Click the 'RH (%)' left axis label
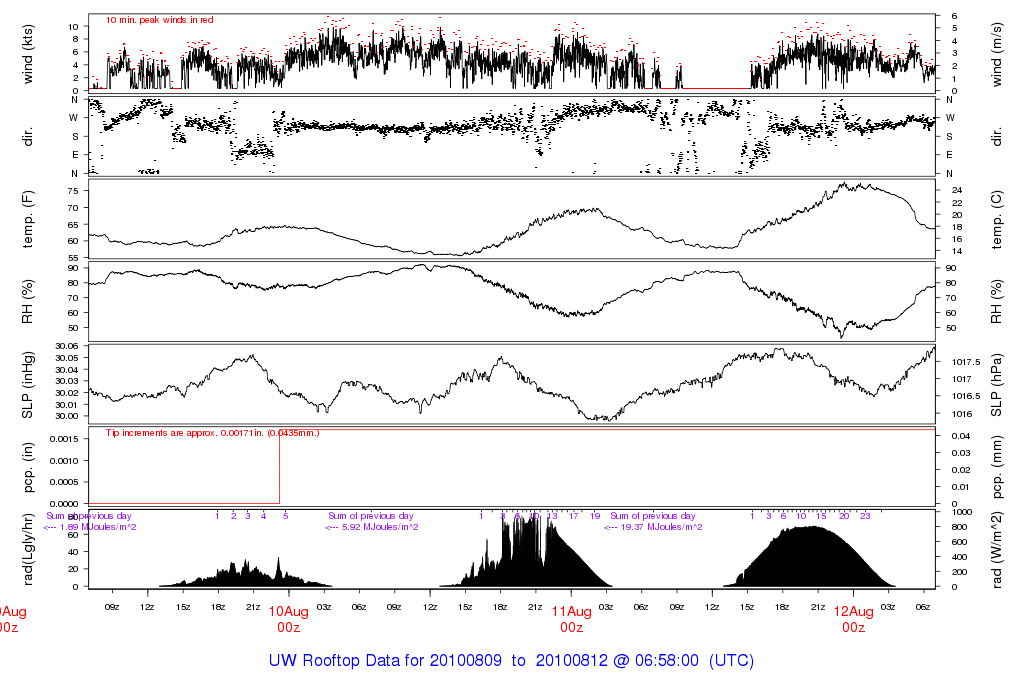Viewport: 1024px width, 700px height. [28, 302]
